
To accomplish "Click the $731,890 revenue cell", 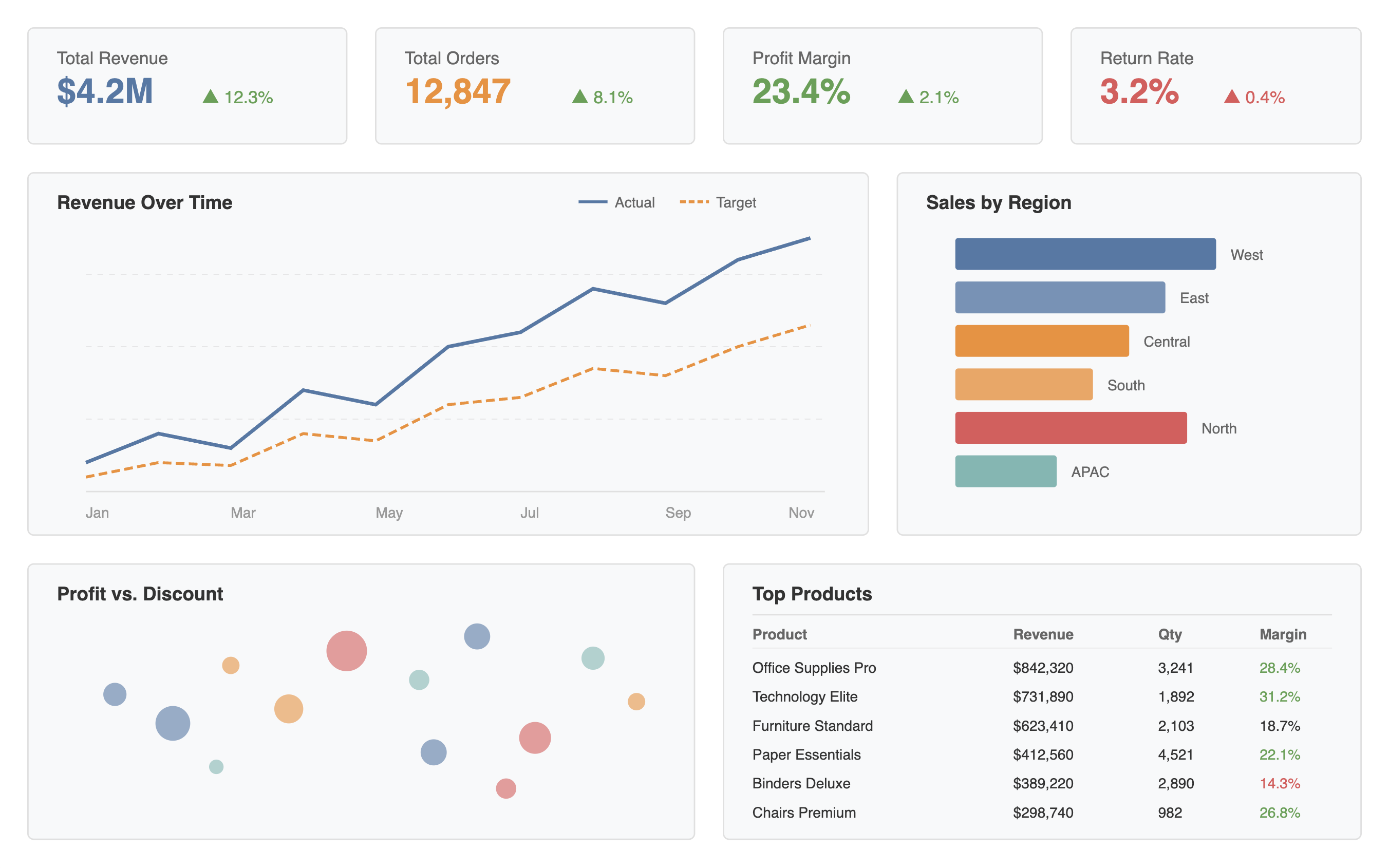I will pyautogui.click(x=1043, y=696).
